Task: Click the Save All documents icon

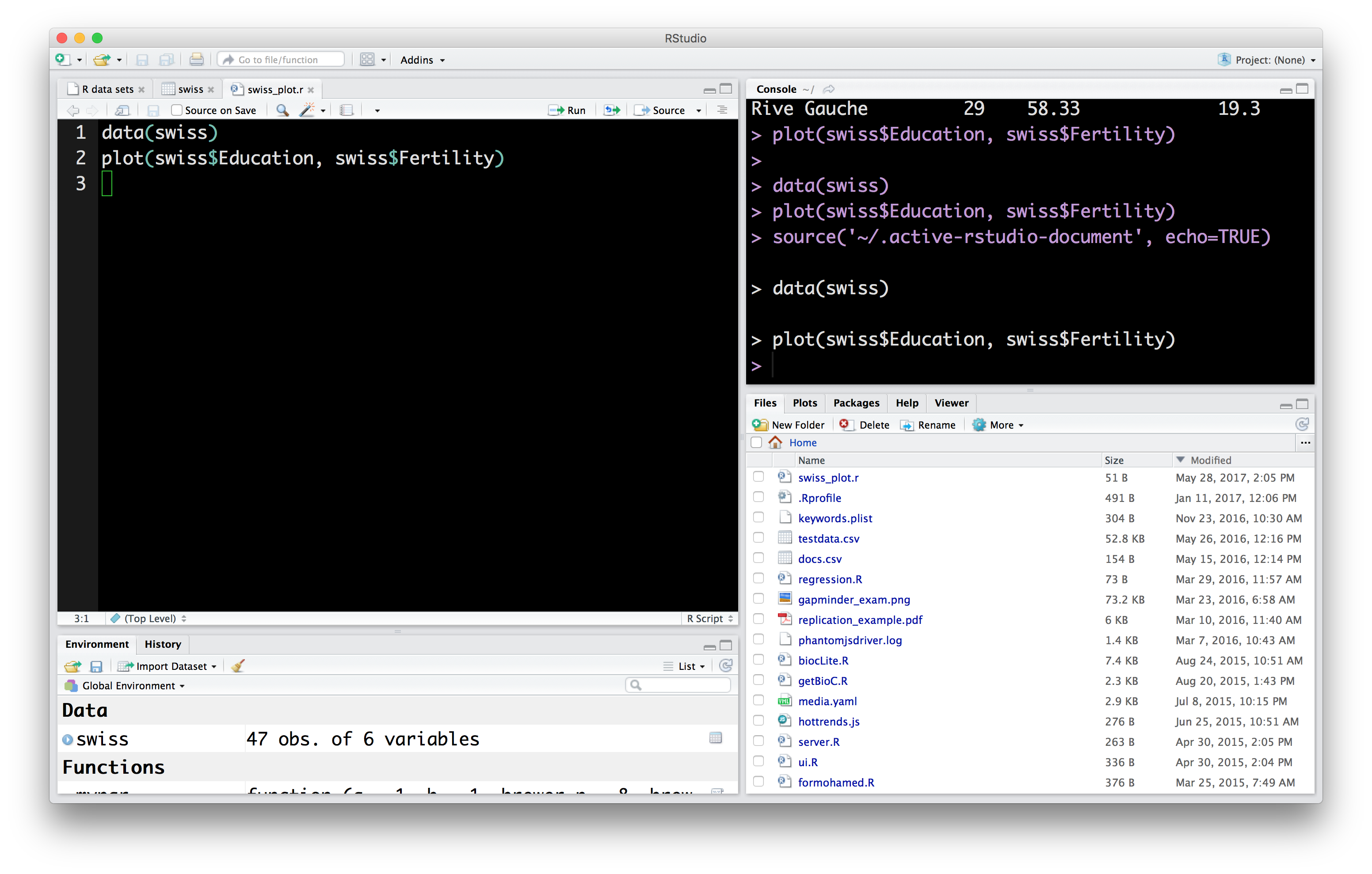Action: (x=166, y=60)
